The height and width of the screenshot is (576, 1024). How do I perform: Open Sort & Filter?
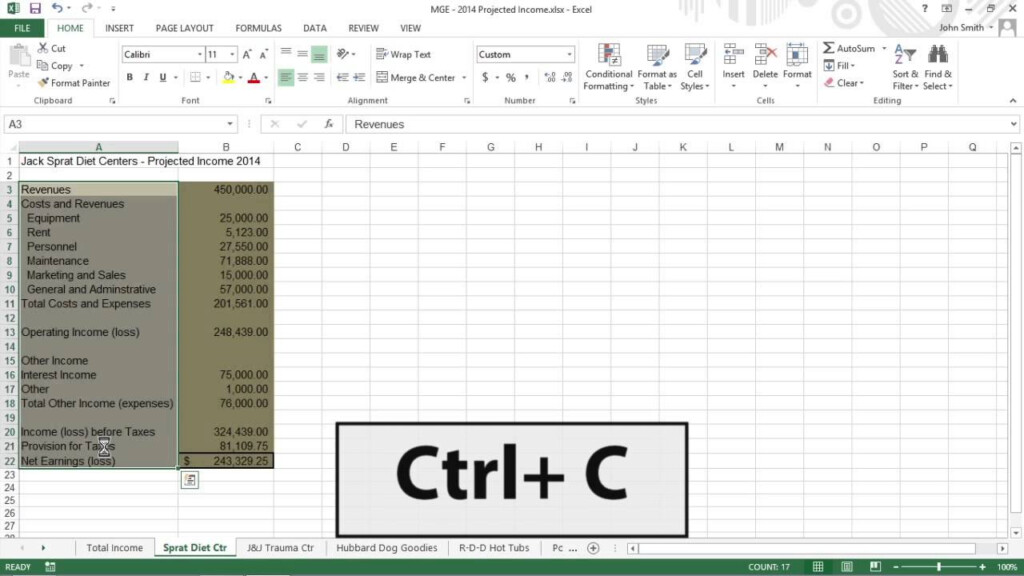tap(904, 66)
